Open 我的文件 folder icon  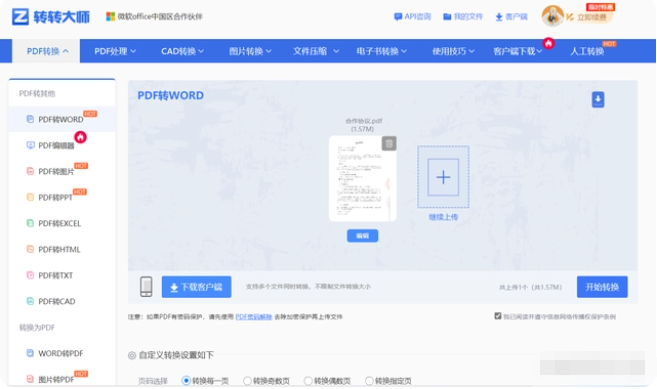click(x=447, y=17)
